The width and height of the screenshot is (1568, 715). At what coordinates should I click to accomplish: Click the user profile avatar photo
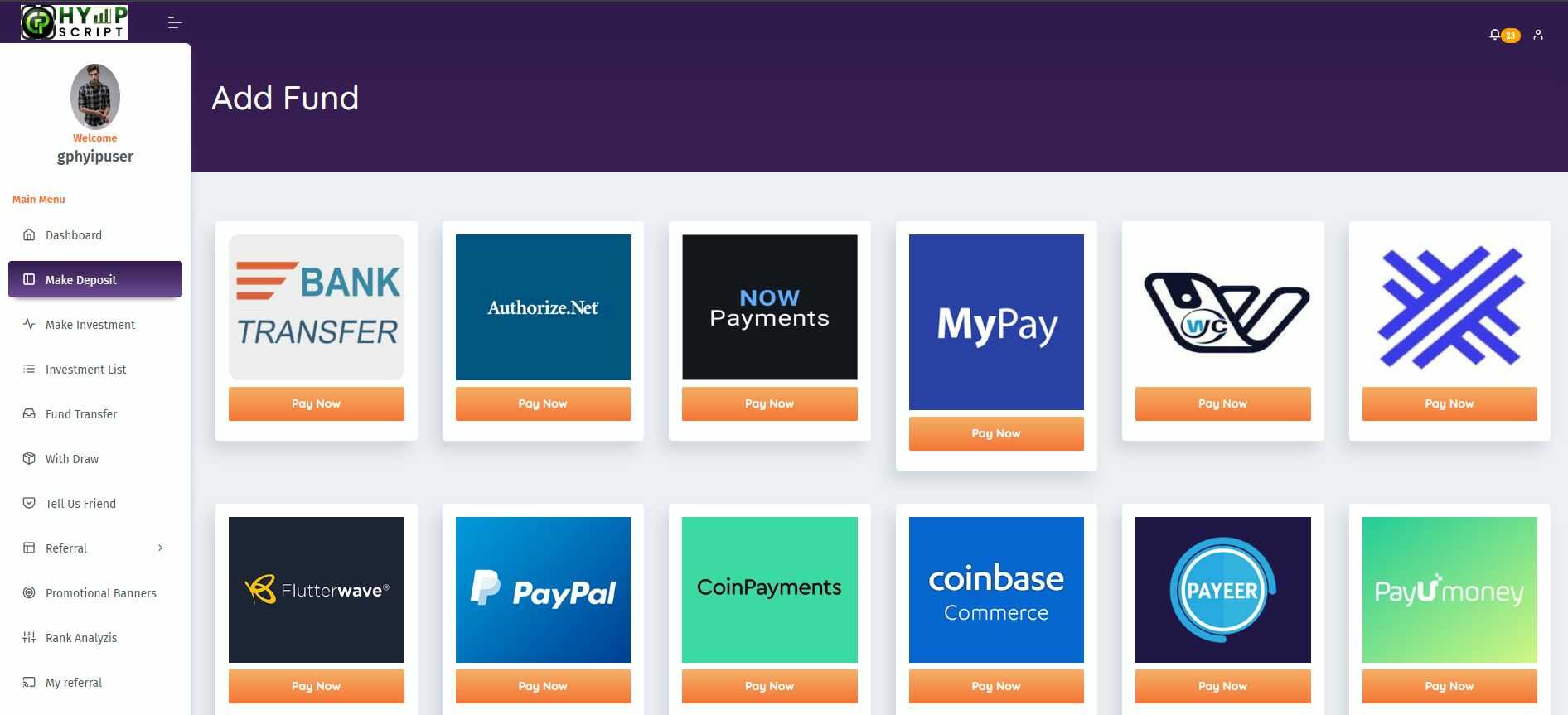95,96
